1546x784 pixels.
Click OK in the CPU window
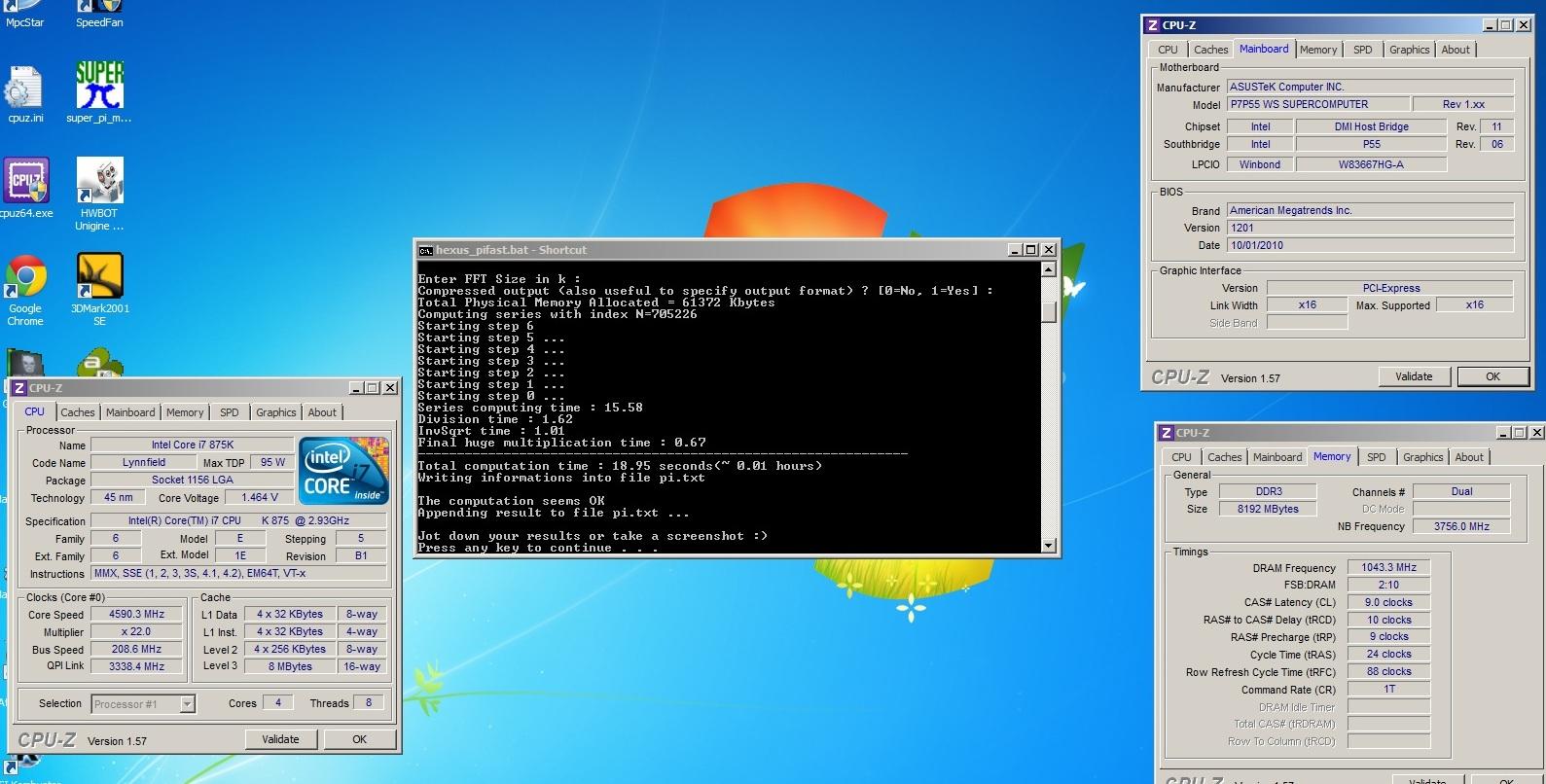(359, 739)
